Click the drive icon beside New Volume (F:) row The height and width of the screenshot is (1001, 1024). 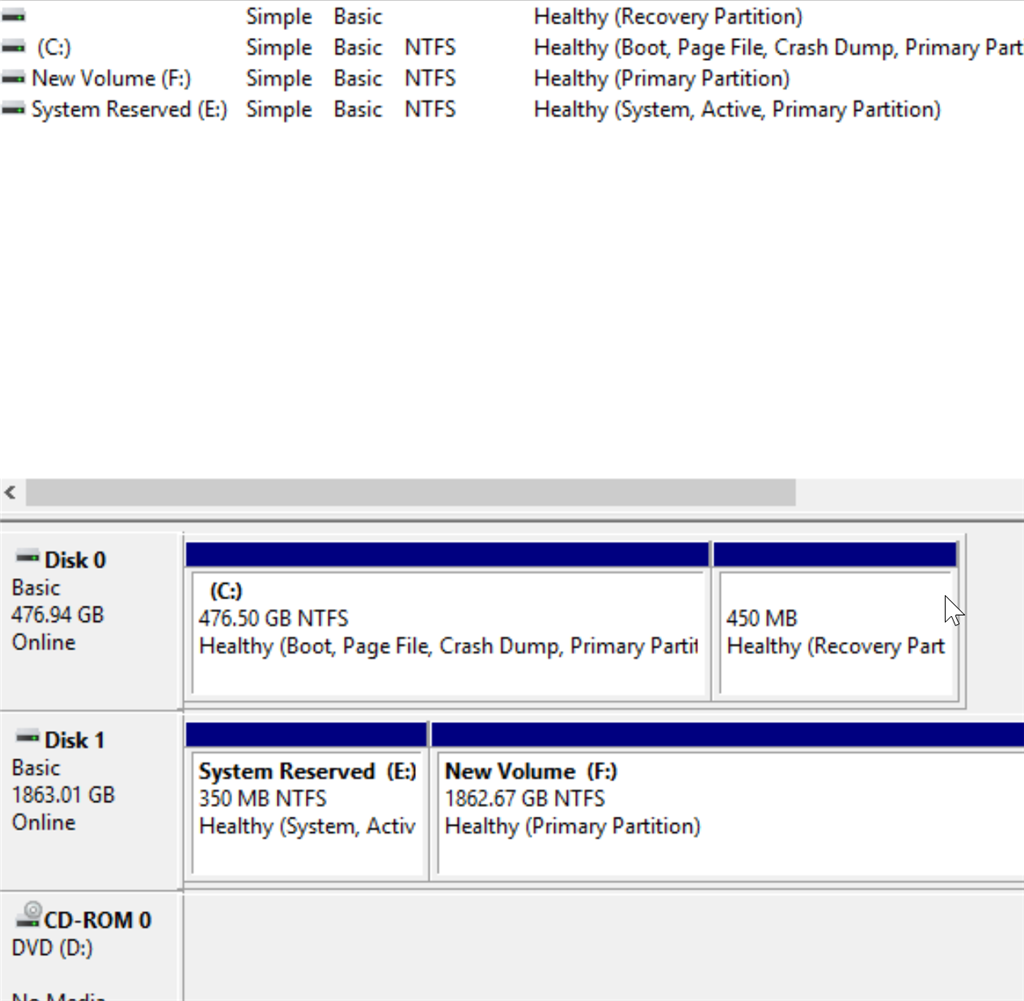tap(14, 78)
